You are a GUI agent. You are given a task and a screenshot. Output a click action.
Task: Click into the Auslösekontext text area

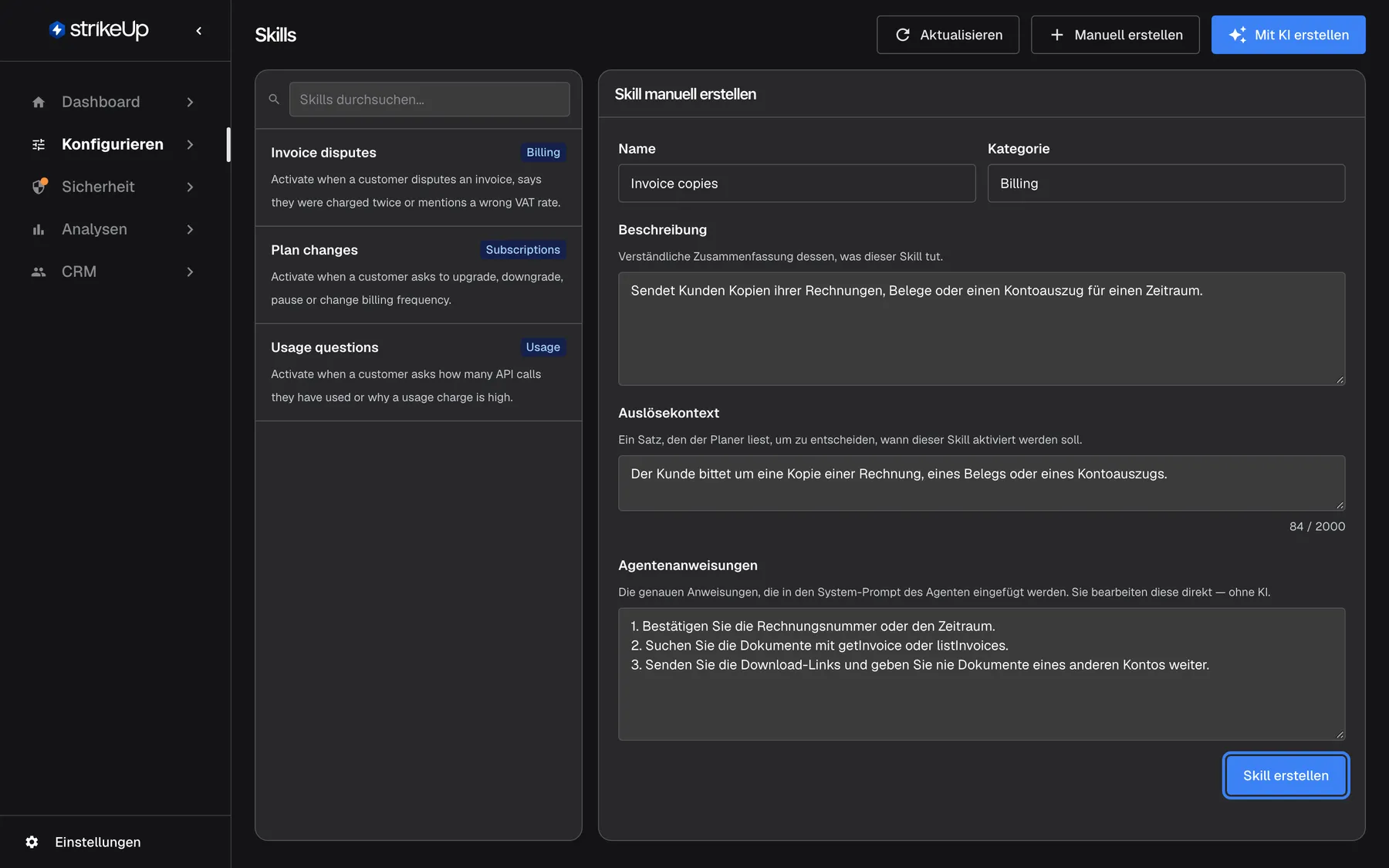(x=982, y=483)
